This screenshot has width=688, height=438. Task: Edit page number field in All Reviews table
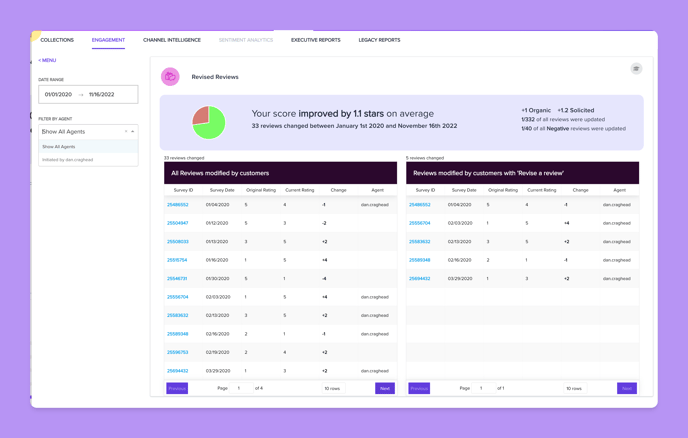(241, 388)
